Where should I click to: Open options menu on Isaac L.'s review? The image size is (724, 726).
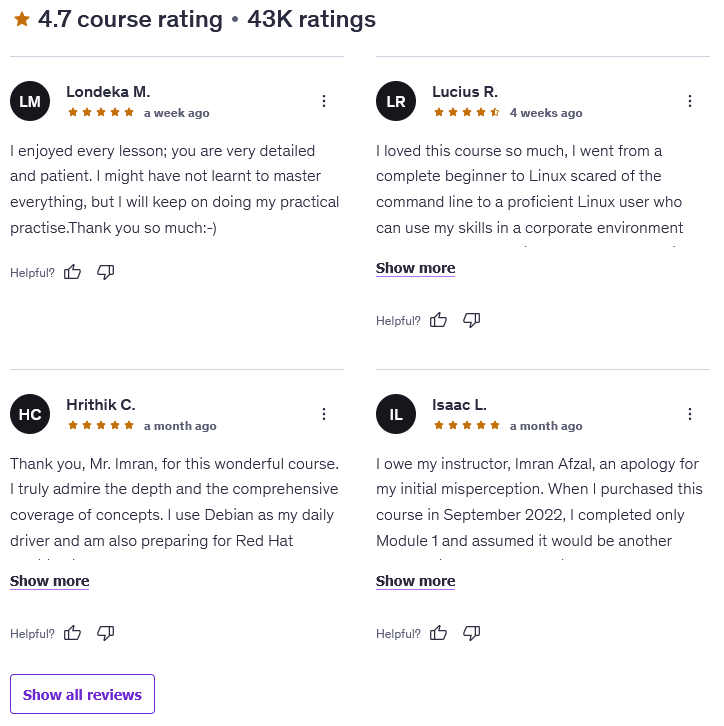690,414
